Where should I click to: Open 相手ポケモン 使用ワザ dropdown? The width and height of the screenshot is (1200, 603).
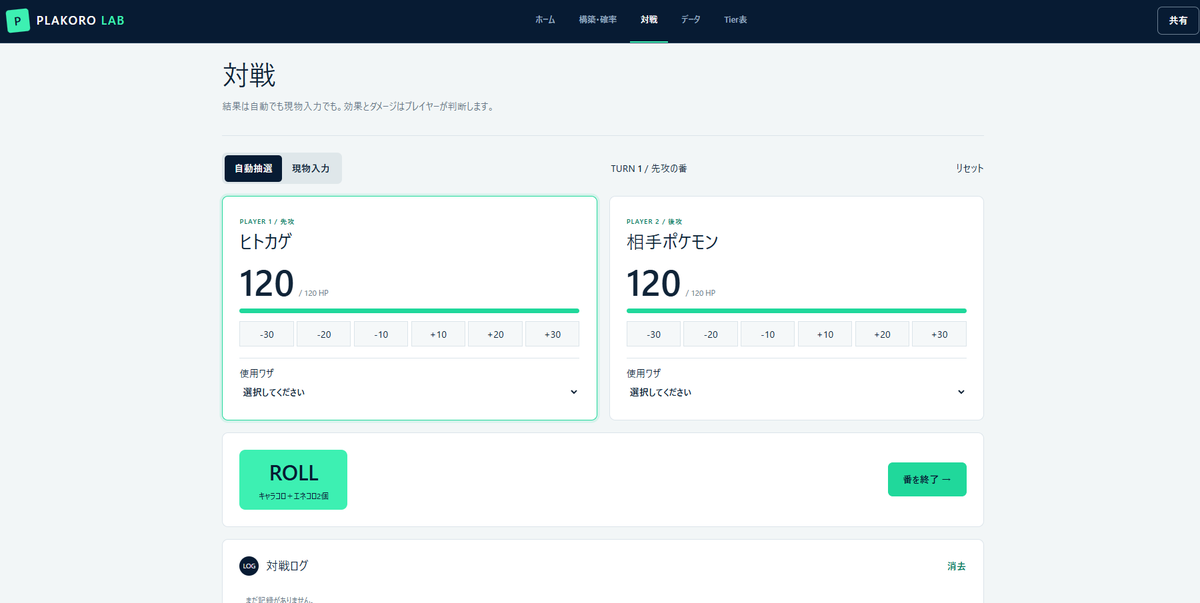tap(796, 392)
